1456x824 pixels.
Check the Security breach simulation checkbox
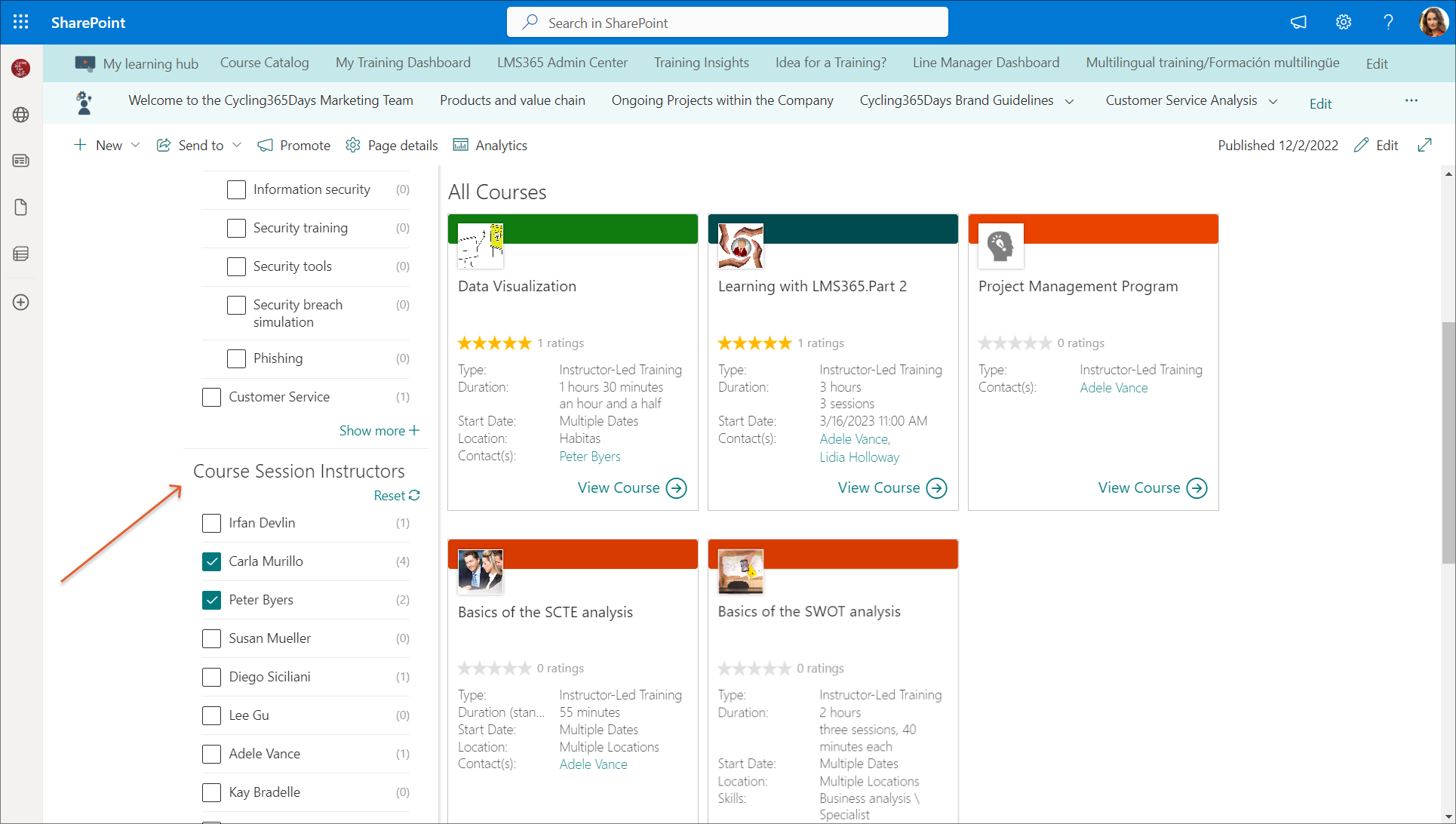236,305
